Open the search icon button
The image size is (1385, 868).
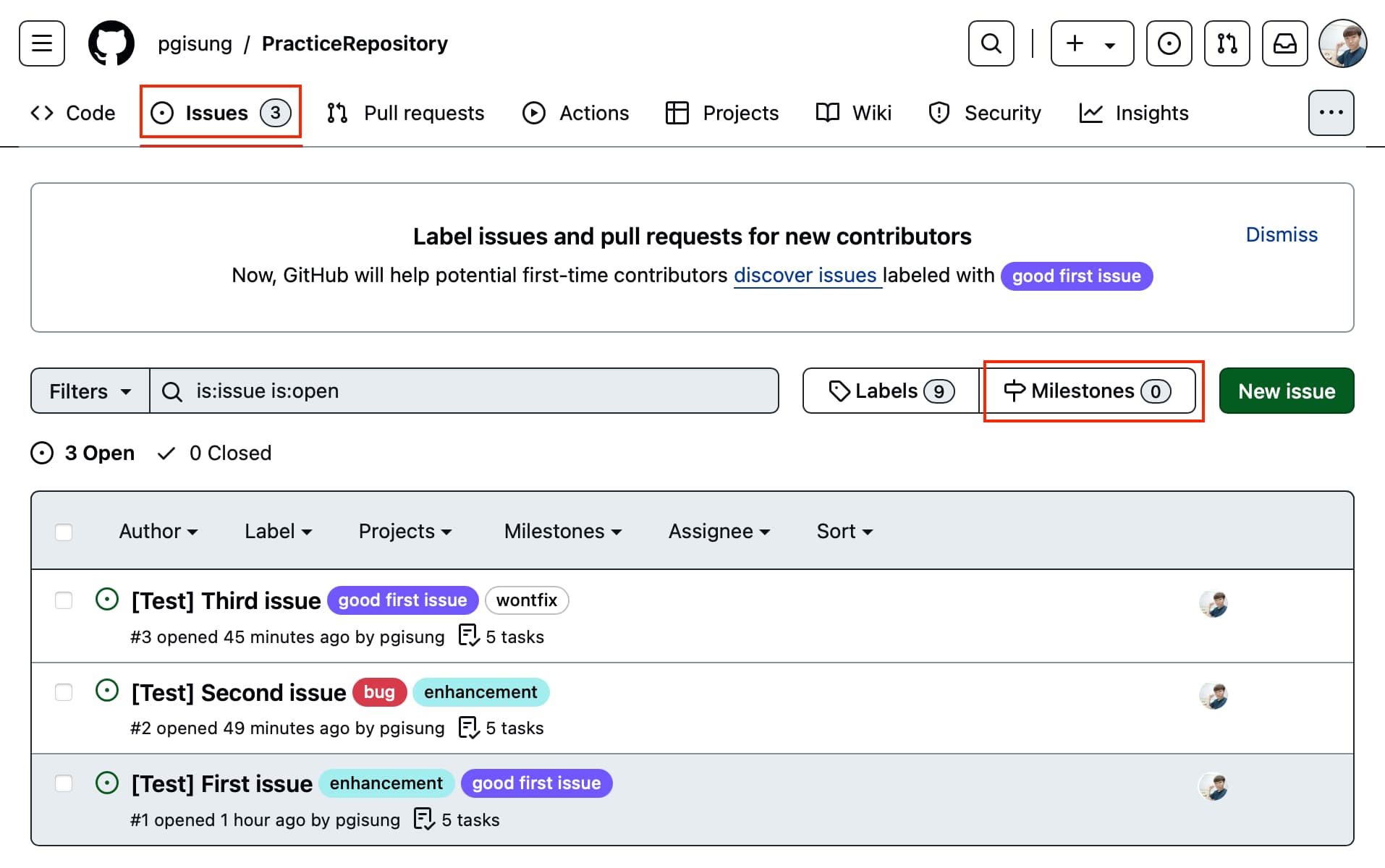click(991, 43)
